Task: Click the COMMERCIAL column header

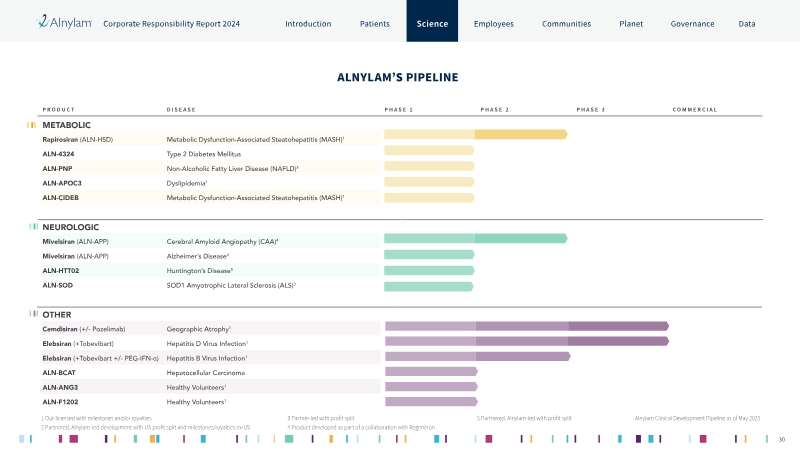Action: [x=694, y=110]
